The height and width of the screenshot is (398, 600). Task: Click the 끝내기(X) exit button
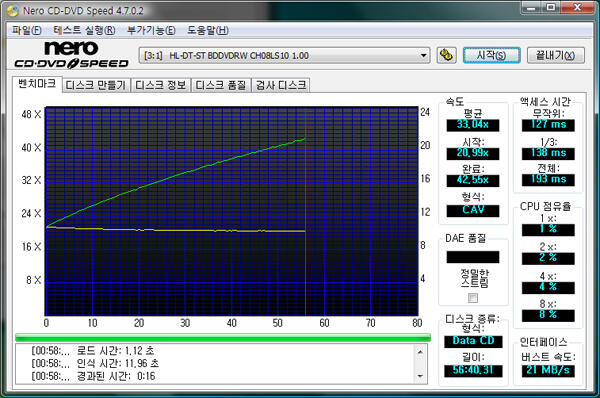point(556,55)
